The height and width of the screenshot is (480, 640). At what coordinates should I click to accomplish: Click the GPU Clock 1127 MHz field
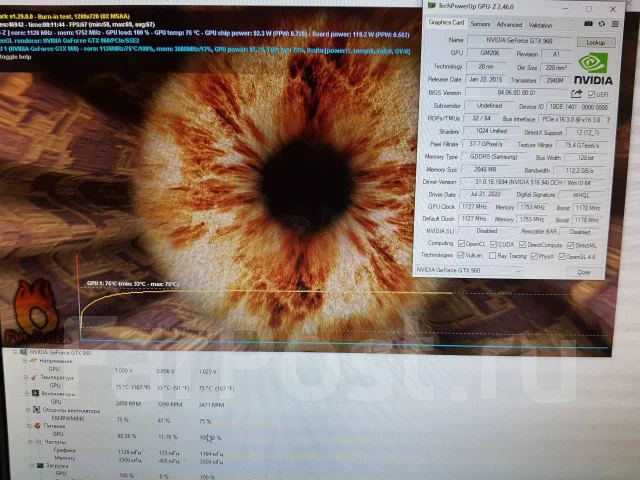[x=474, y=207]
